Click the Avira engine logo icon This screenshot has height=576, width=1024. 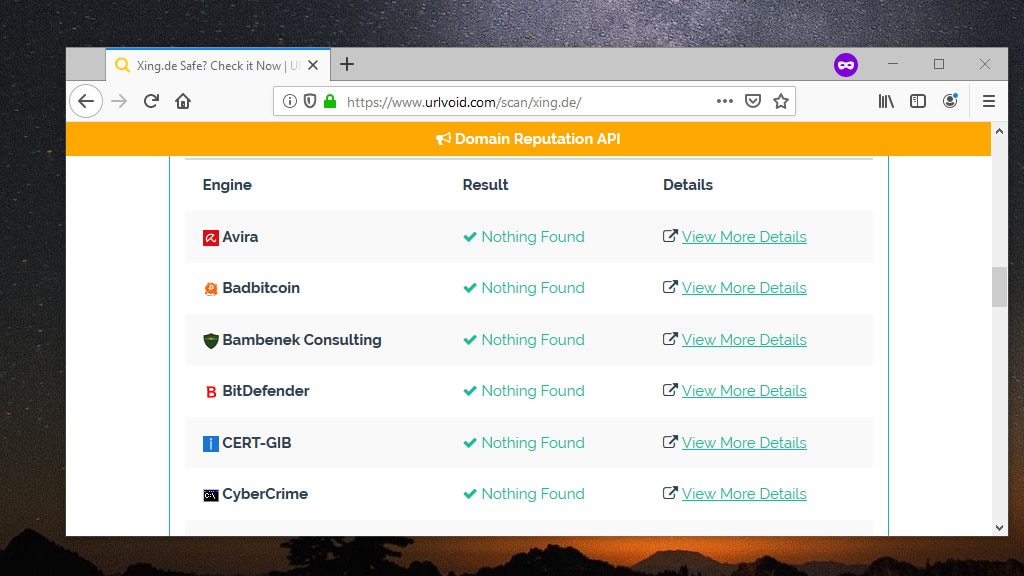tap(210, 238)
